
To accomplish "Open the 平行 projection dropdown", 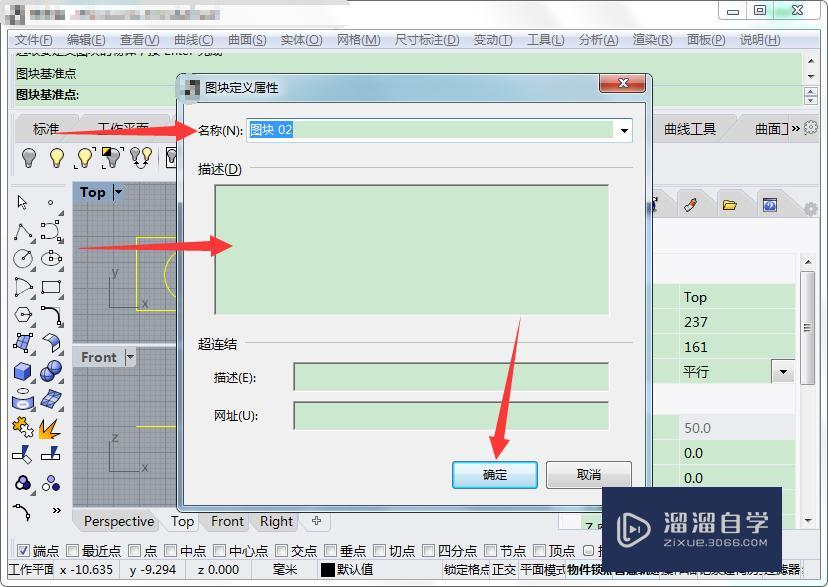I will (x=783, y=372).
